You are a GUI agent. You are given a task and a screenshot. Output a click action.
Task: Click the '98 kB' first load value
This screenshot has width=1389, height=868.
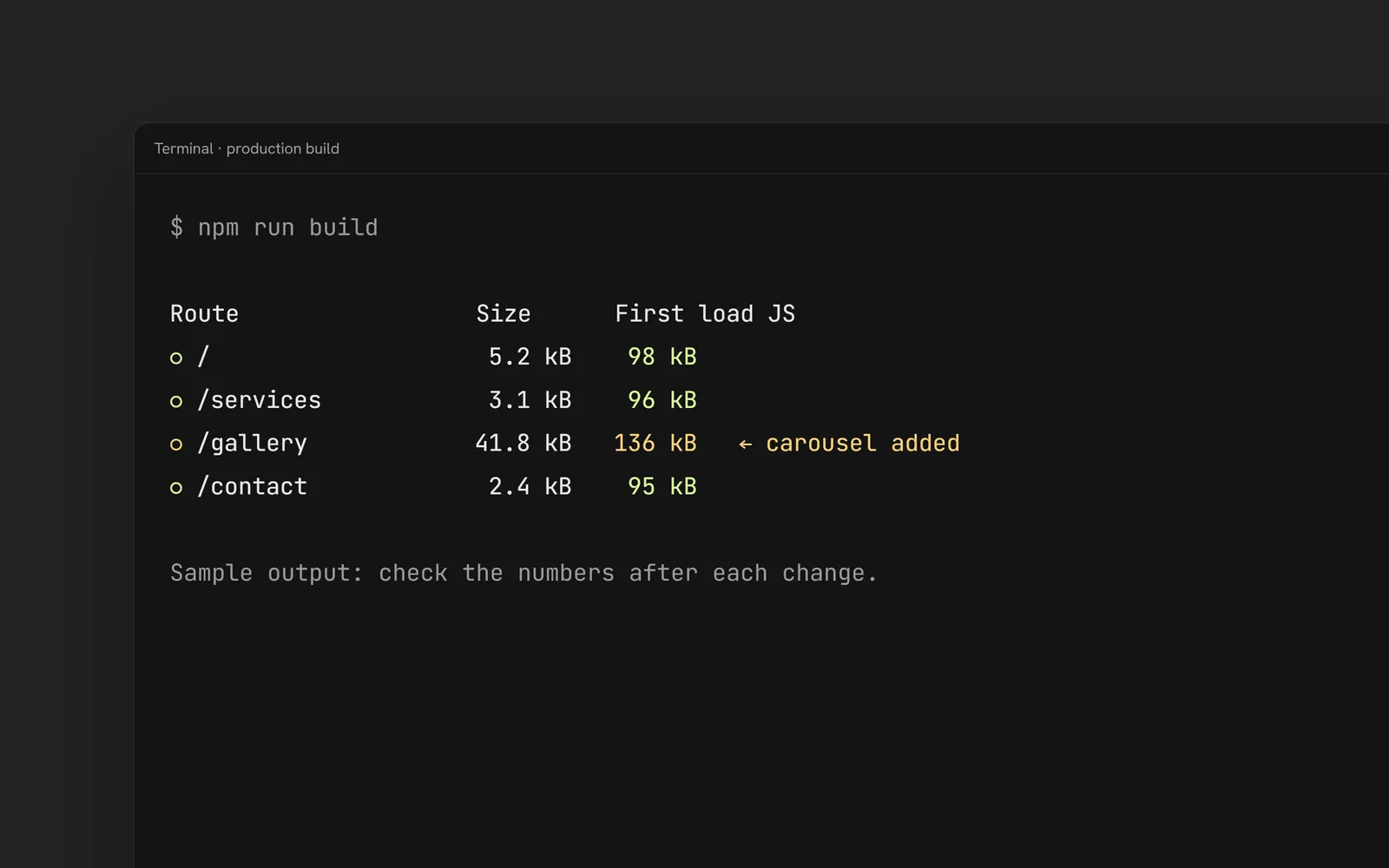(x=662, y=357)
